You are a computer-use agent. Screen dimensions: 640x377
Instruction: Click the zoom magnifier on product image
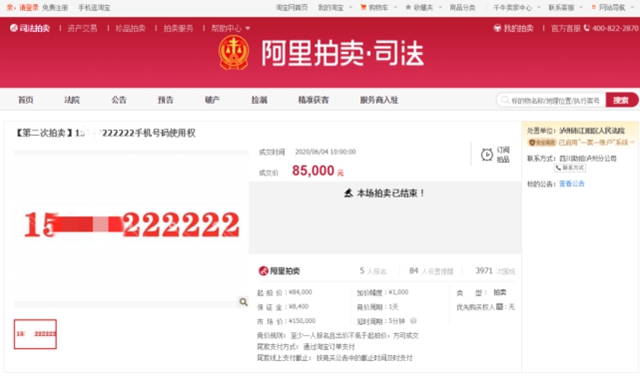(243, 302)
